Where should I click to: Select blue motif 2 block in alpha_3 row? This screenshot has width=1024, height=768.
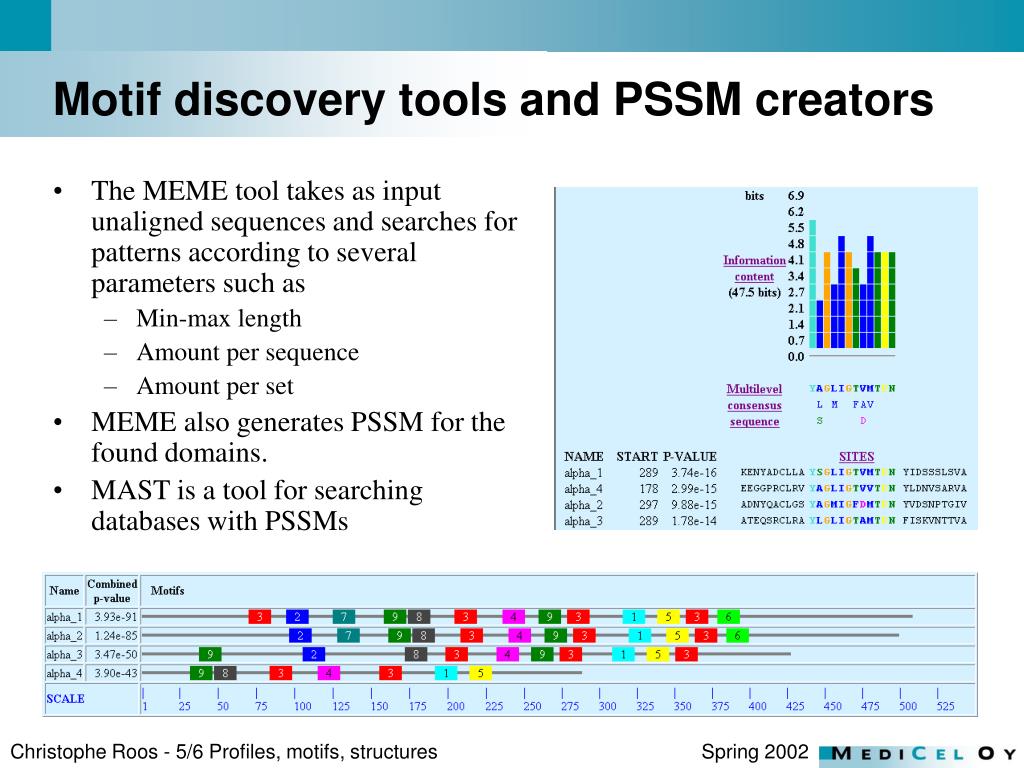pyautogui.click(x=313, y=654)
